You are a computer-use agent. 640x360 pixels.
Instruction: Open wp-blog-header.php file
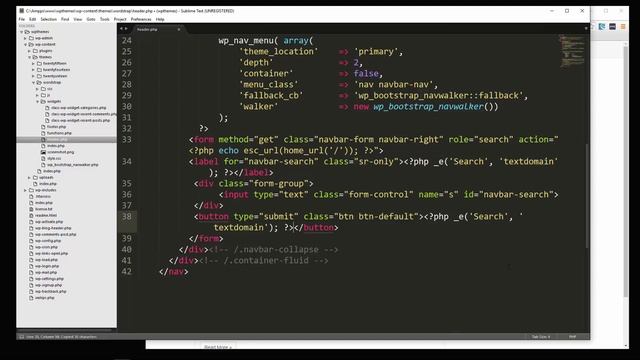53,228
